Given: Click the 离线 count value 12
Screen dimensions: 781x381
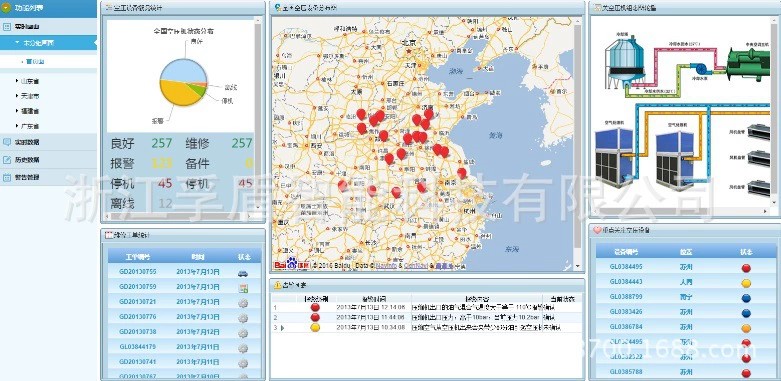Looking at the screenshot, I should pos(165,203).
